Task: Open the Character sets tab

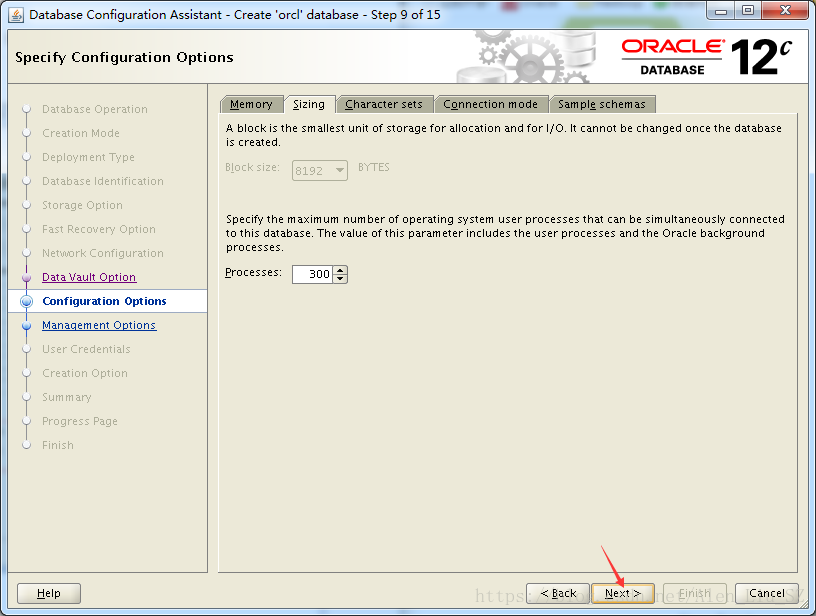Action: click(384, 104)
